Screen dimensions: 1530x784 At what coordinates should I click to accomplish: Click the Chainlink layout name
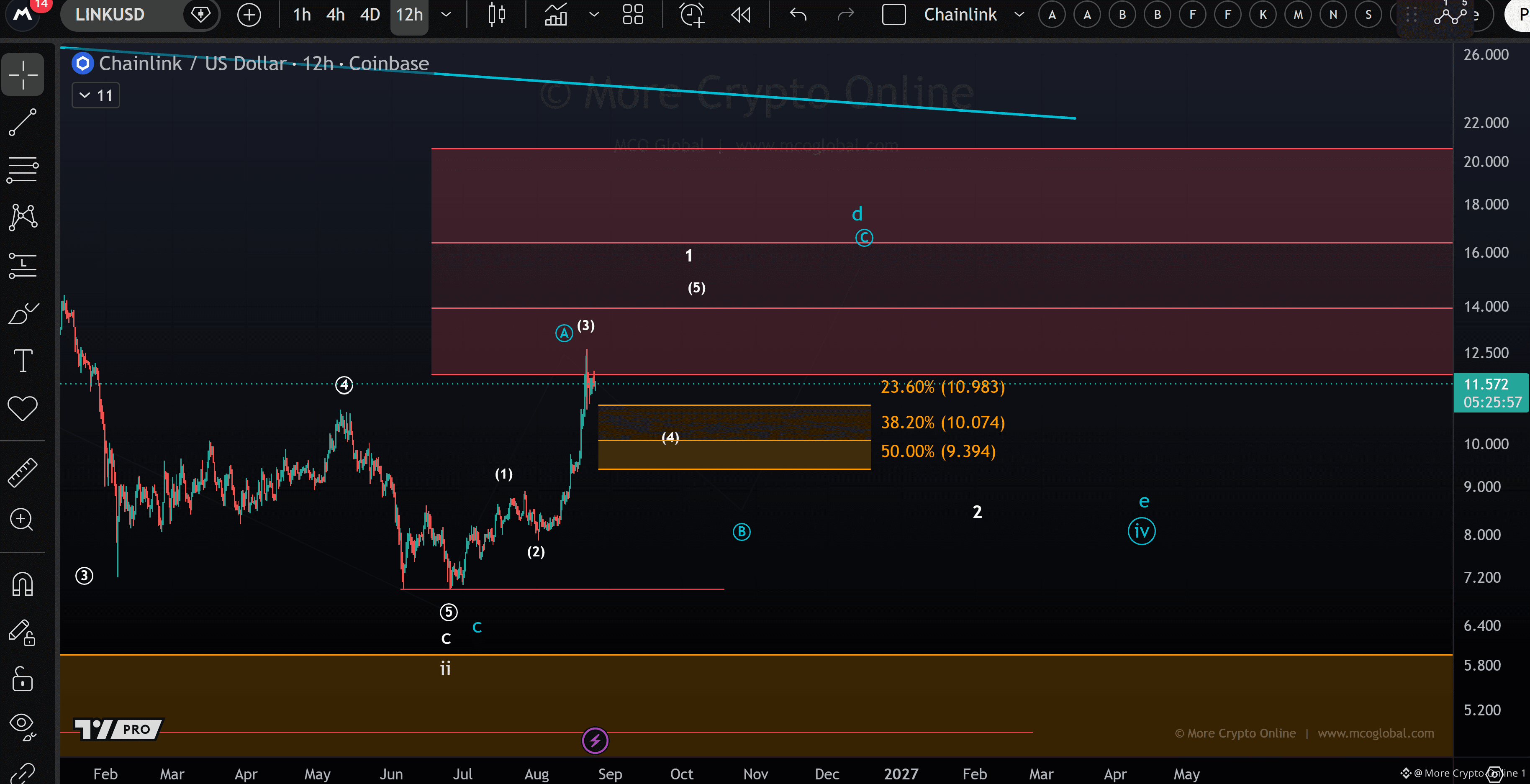click(960, 14)
